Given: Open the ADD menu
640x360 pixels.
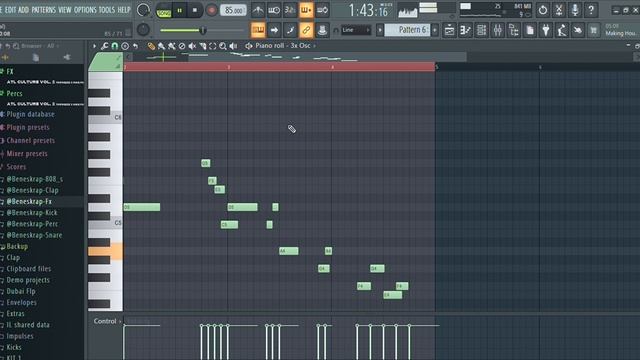Looking at the screenshot, I should pos(24,10).
